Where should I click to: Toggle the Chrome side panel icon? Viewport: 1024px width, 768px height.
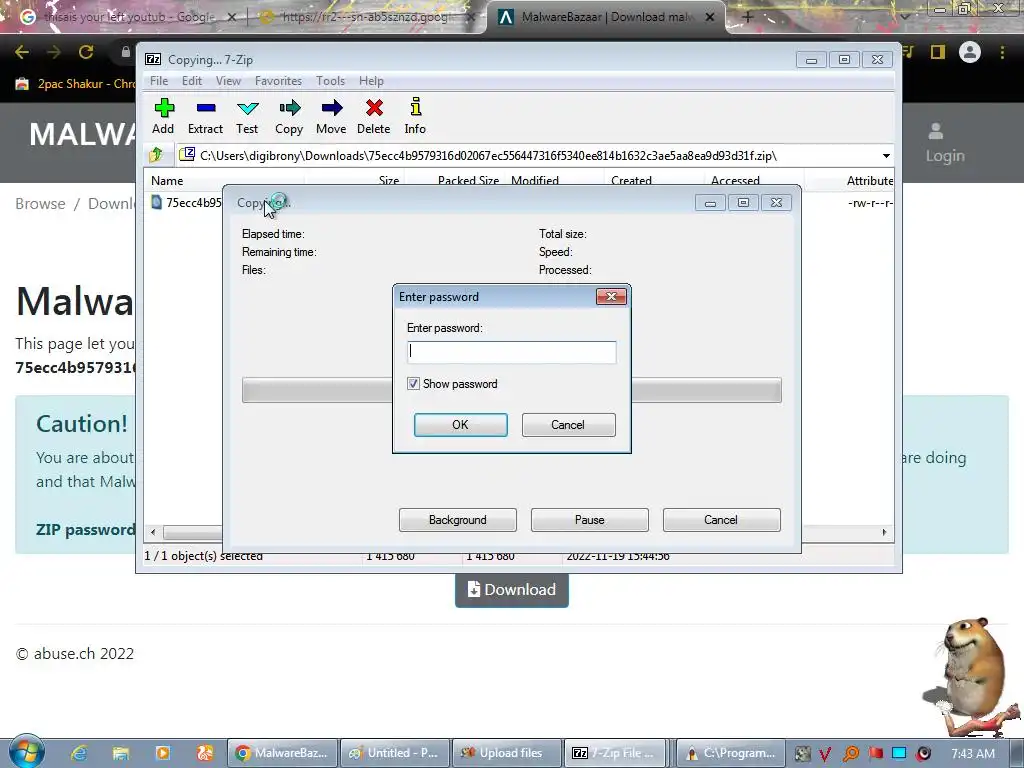tap(938, 52)
